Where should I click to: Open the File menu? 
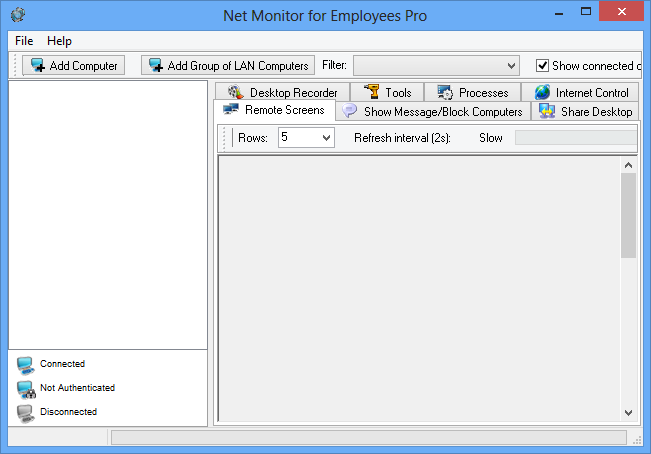[24, 41]
